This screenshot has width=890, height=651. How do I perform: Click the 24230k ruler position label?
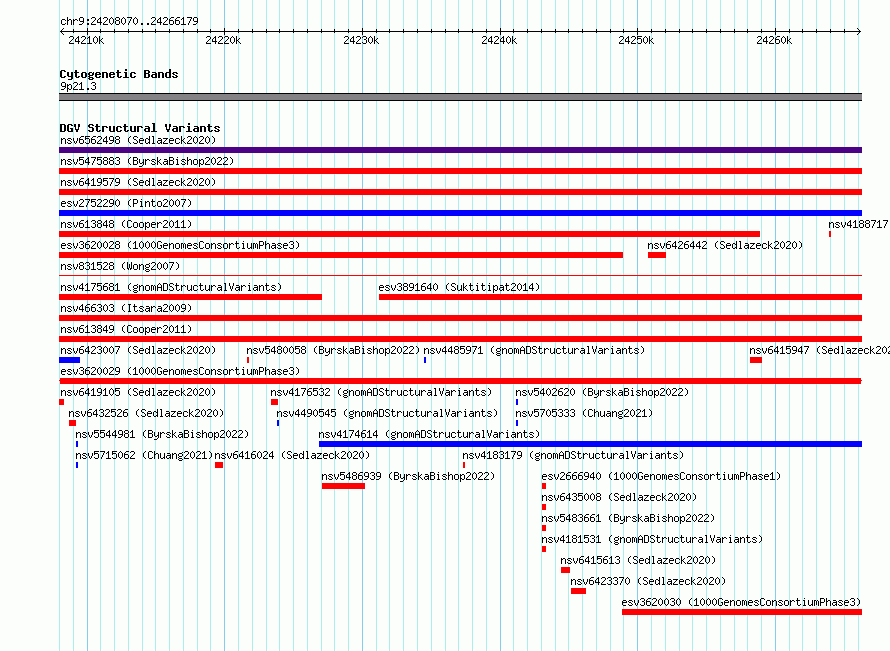pos(361,40)
